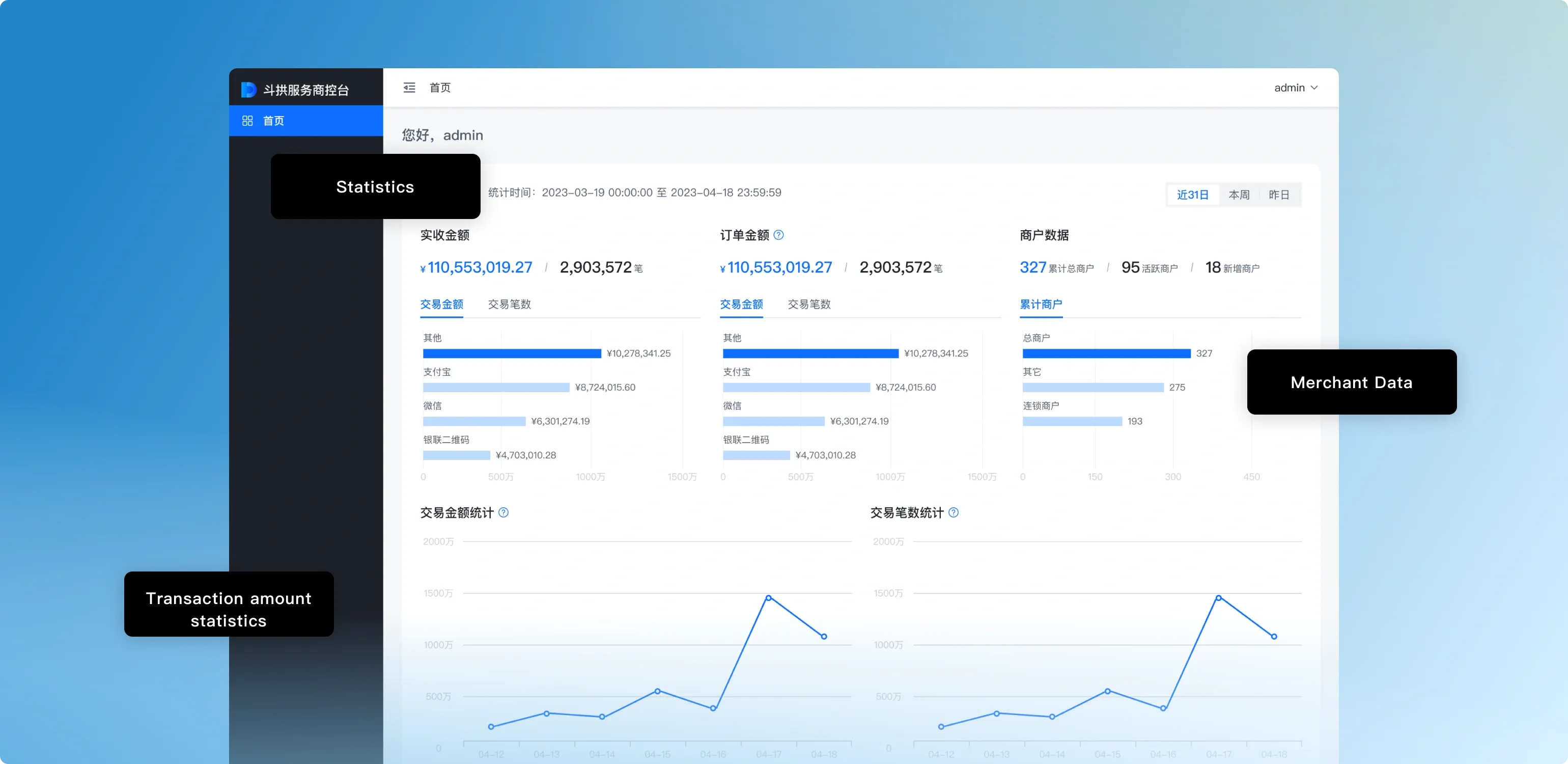
Task: Click the blue D app logo
Action: pyautogui.click(x=248, y=90)
